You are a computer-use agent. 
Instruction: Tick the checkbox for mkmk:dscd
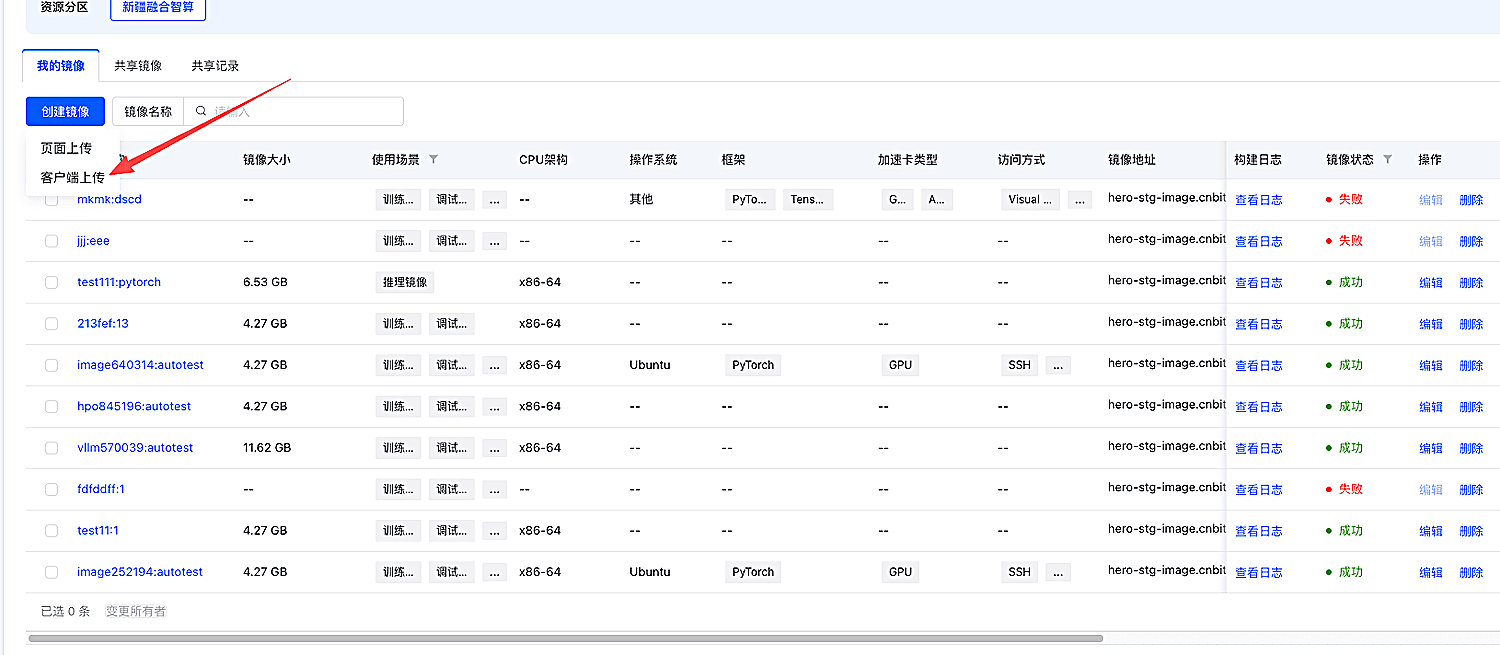52,200
